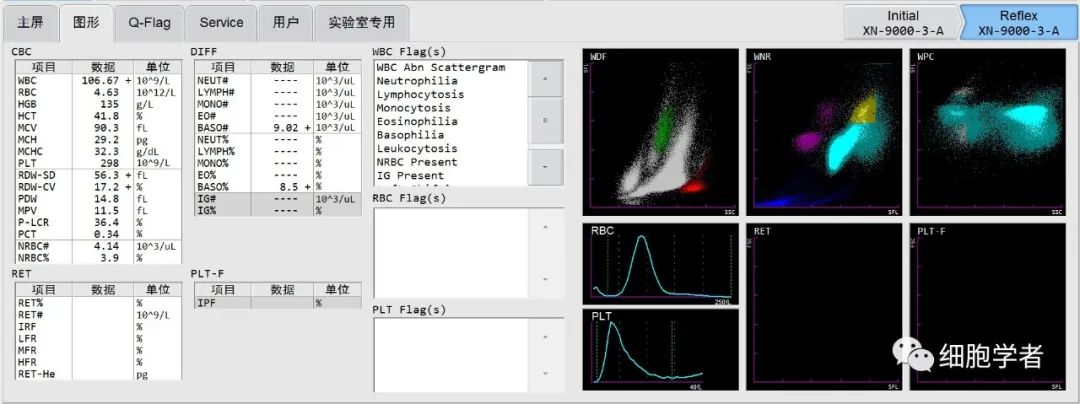This screenshot has height=404, width=1080.
Task: Open the WPC scattergram thumbnail
Action: (x=988, y=132)
